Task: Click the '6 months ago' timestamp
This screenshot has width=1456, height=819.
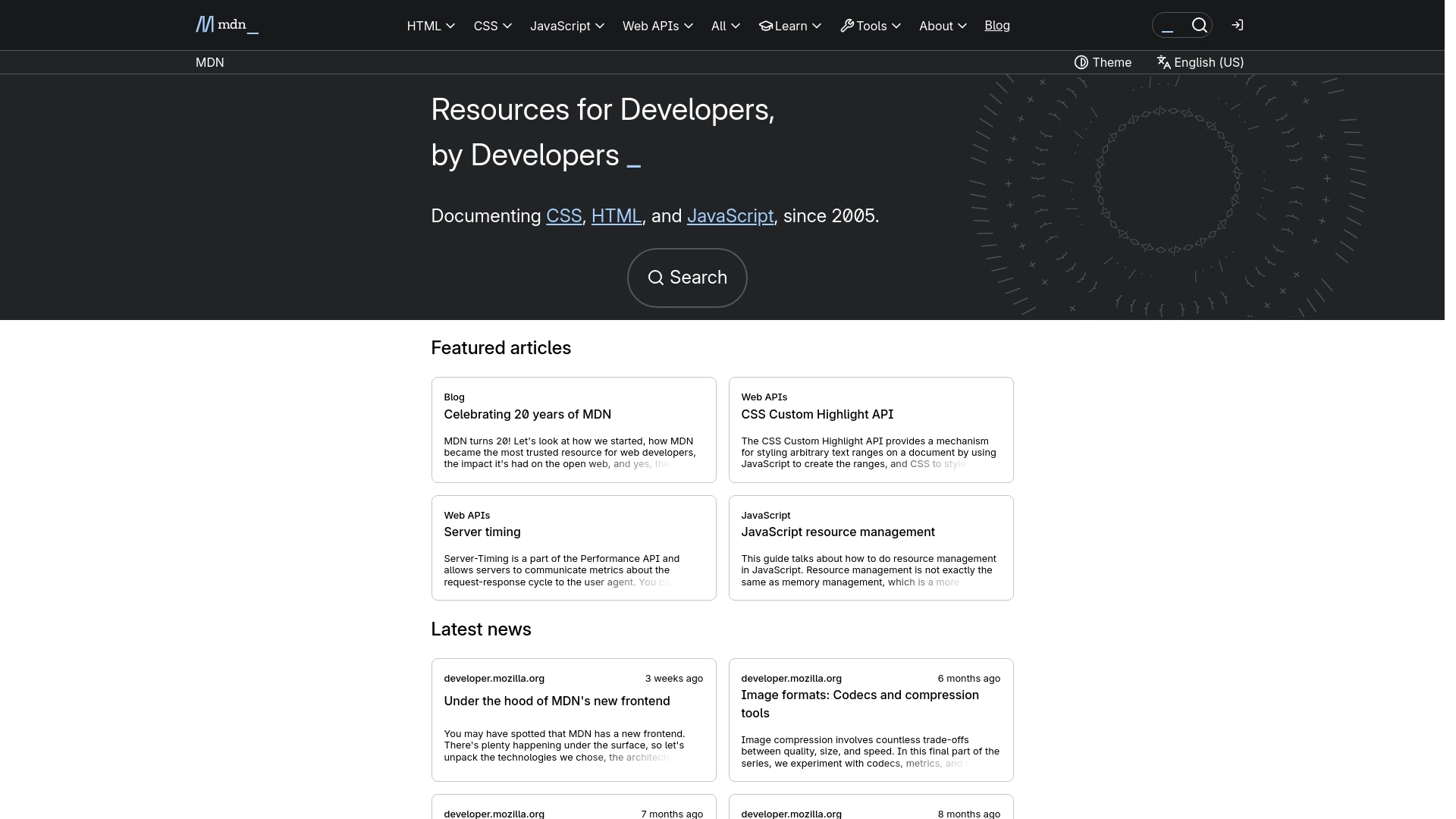Action: [x=968, y=678]
